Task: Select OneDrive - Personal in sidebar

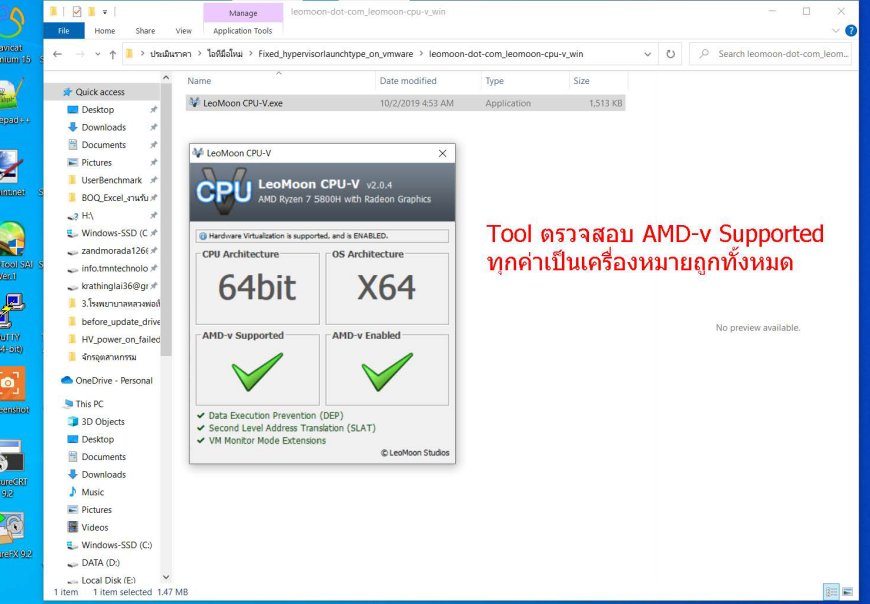Action: coord(114,380)
